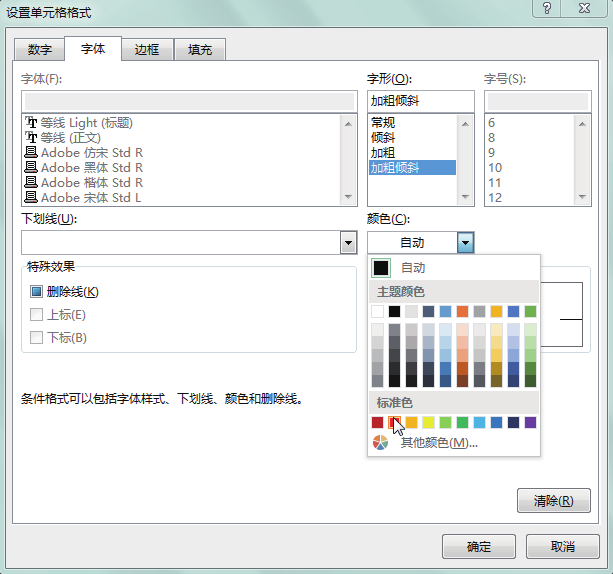Switch to the 边框 tab
This screenshot has height=574, width=613.
tap(147, 50)
